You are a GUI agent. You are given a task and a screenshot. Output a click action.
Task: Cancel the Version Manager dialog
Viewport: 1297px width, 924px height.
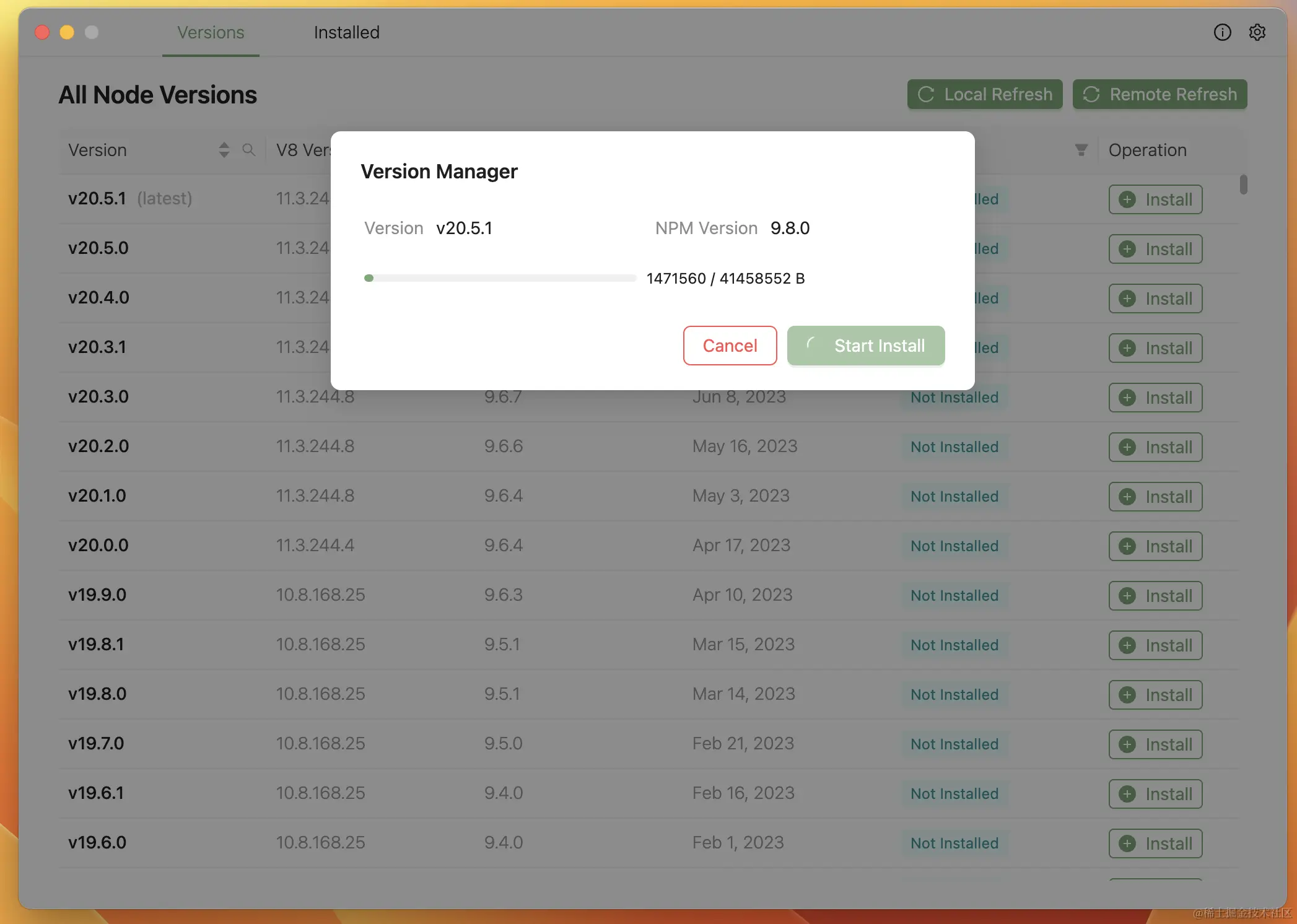tap(730, 346)
